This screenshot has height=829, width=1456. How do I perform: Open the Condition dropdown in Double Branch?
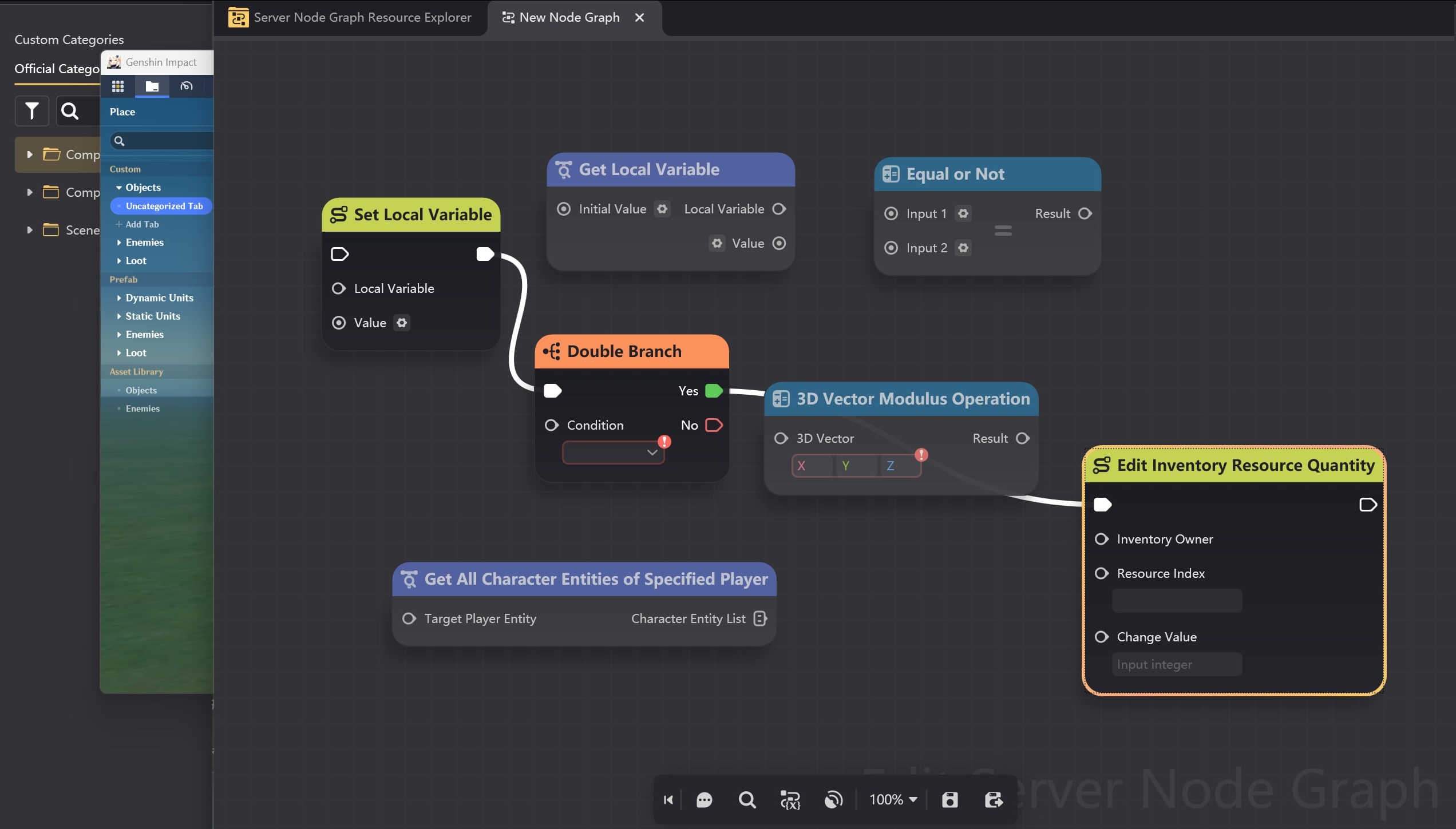pyautogui.click(x=612, y=453)
